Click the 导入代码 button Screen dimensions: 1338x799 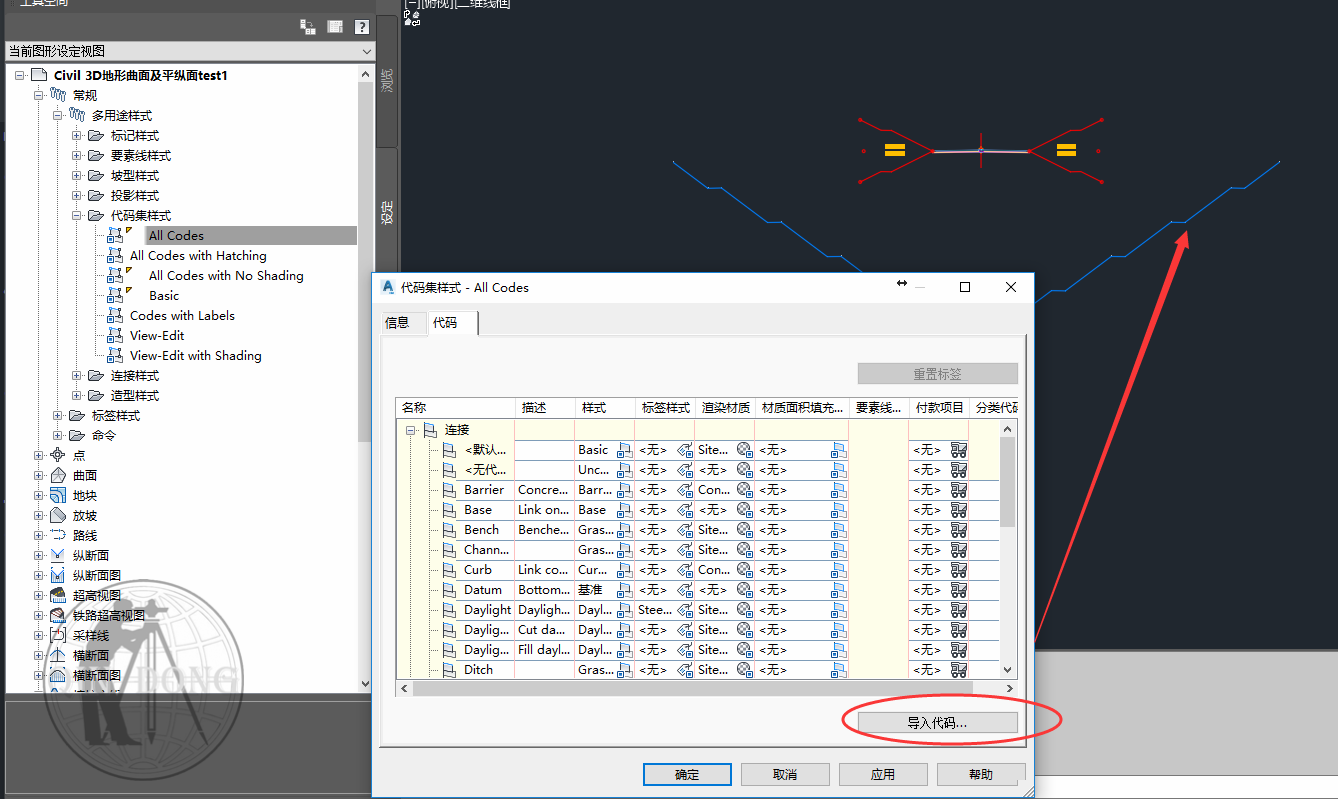tap(939, 722)
